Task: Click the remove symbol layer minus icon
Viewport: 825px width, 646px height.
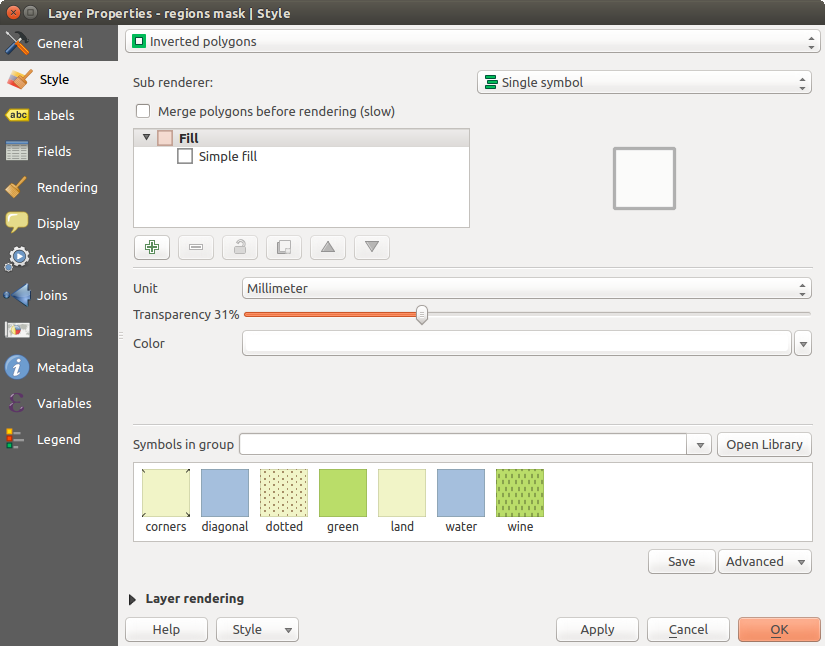Action: click(x=195, y=247)
